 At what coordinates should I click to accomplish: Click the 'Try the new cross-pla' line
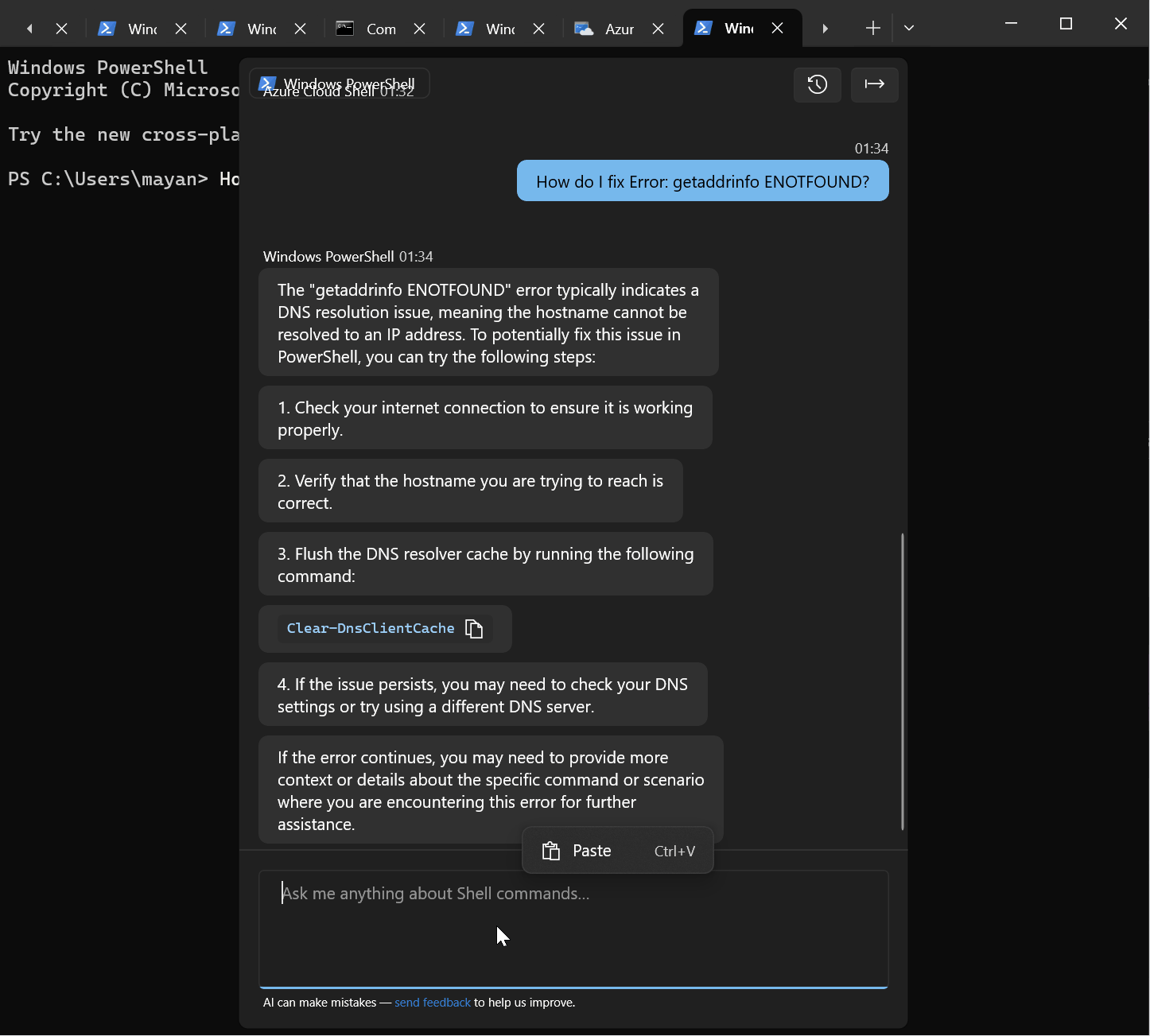click(123, 134)
